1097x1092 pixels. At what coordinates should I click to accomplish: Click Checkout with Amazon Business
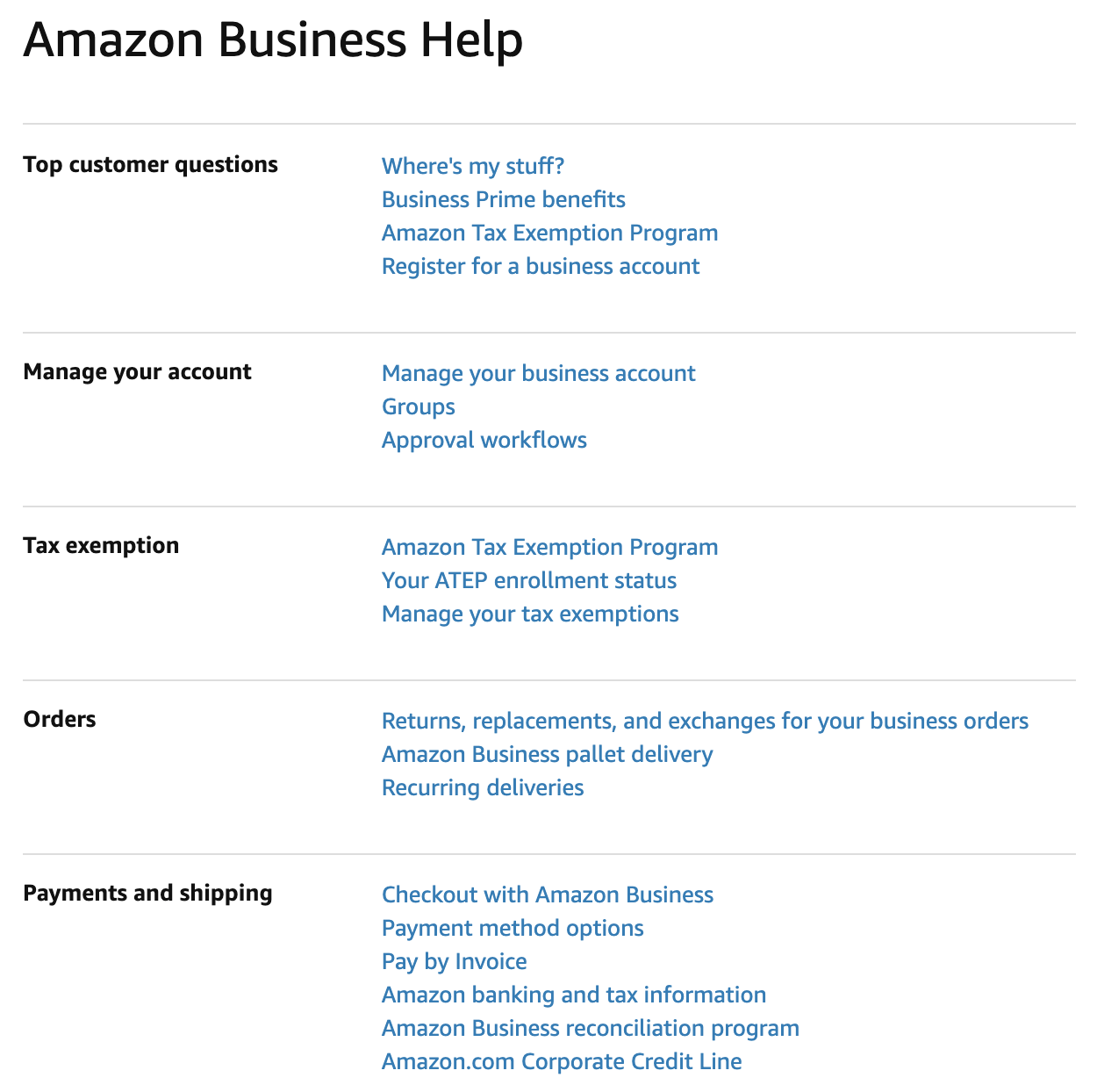tap(547, 894)
